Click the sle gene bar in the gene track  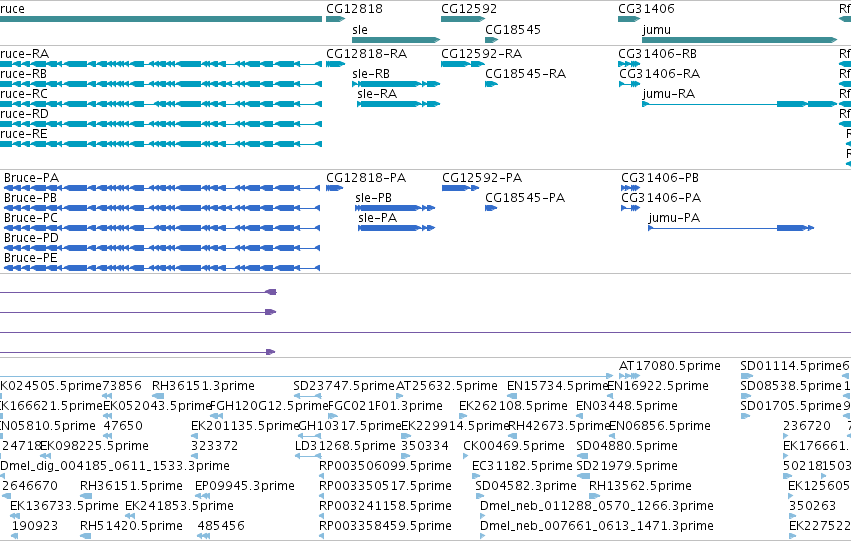(396, 40)
